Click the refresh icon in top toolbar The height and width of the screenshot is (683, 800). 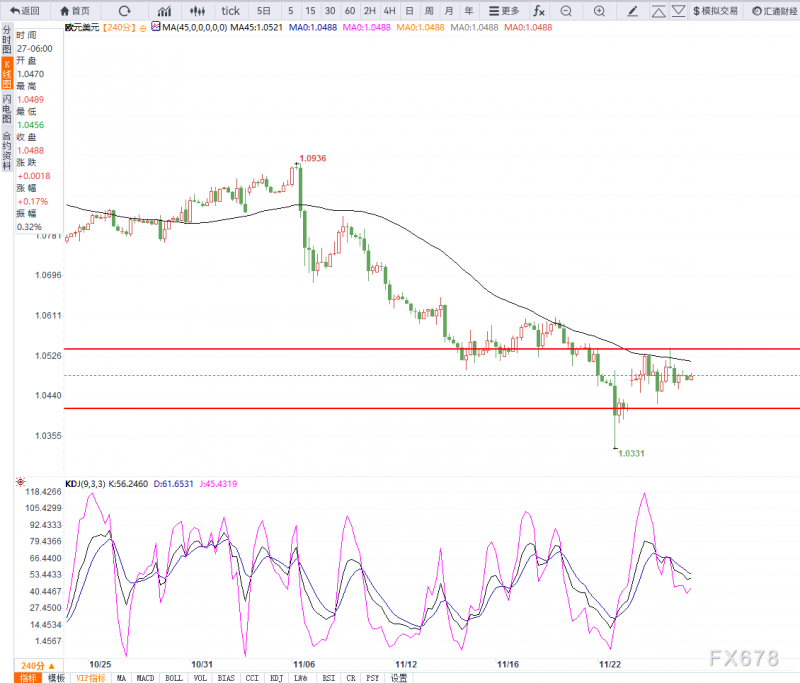pos(124,11)
